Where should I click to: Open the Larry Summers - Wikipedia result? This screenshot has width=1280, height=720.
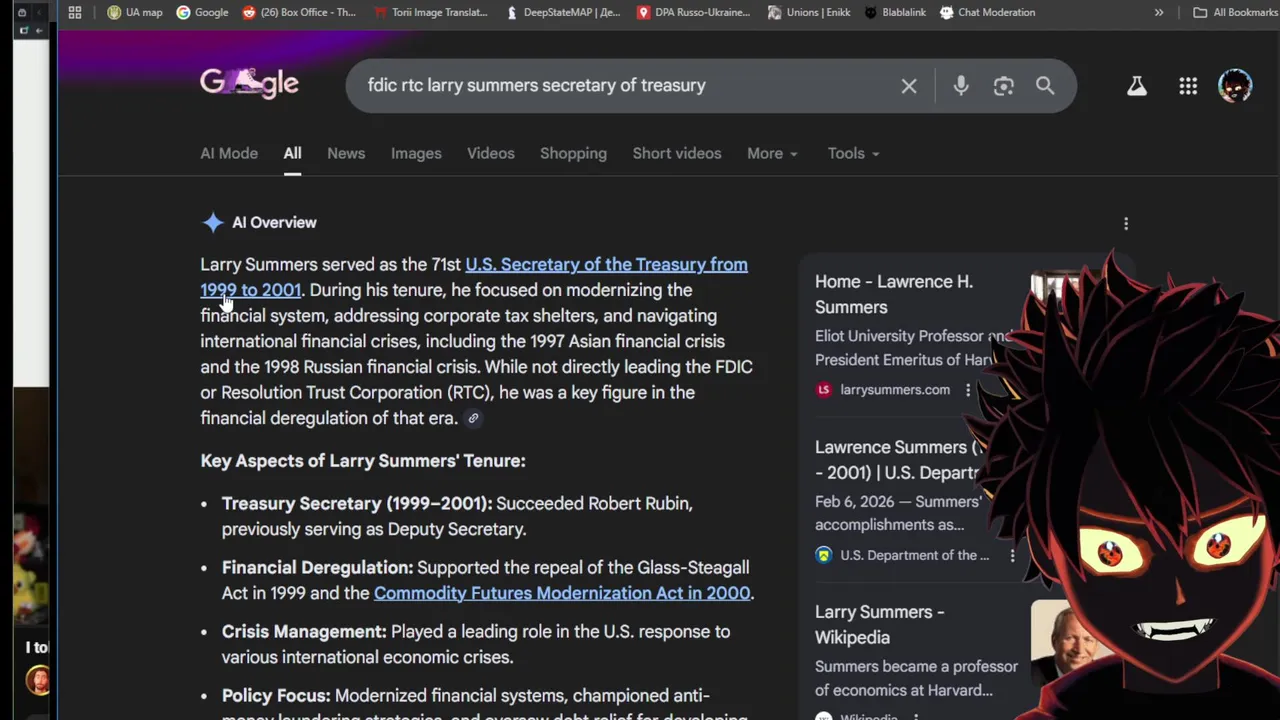[x=880, y=624]
